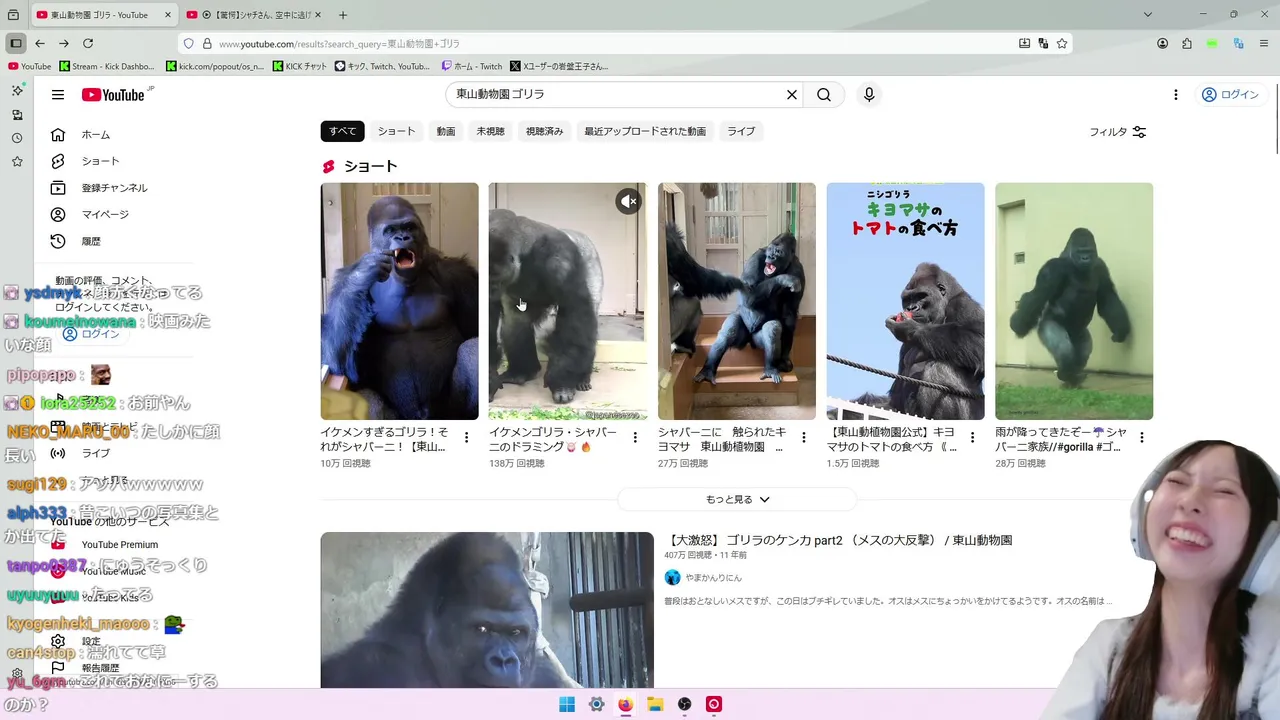
Task: Mute the イケメンゴリラ・シャバーニ short preview
Action: tap(628, 201)
